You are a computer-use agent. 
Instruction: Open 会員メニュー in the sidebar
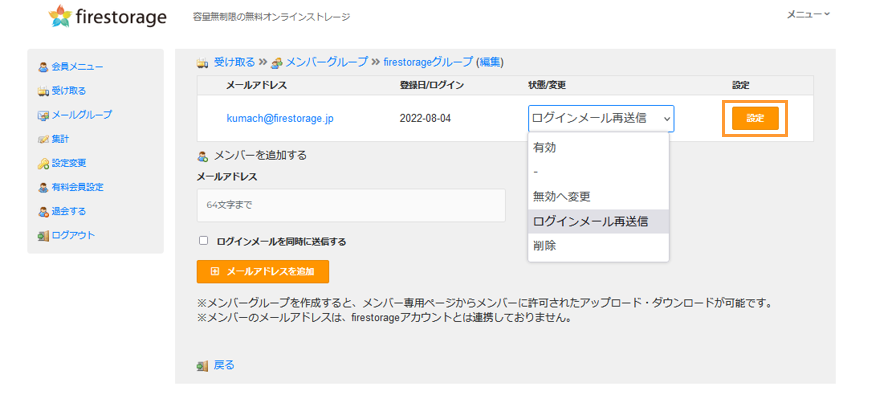(x=77, y=67)
